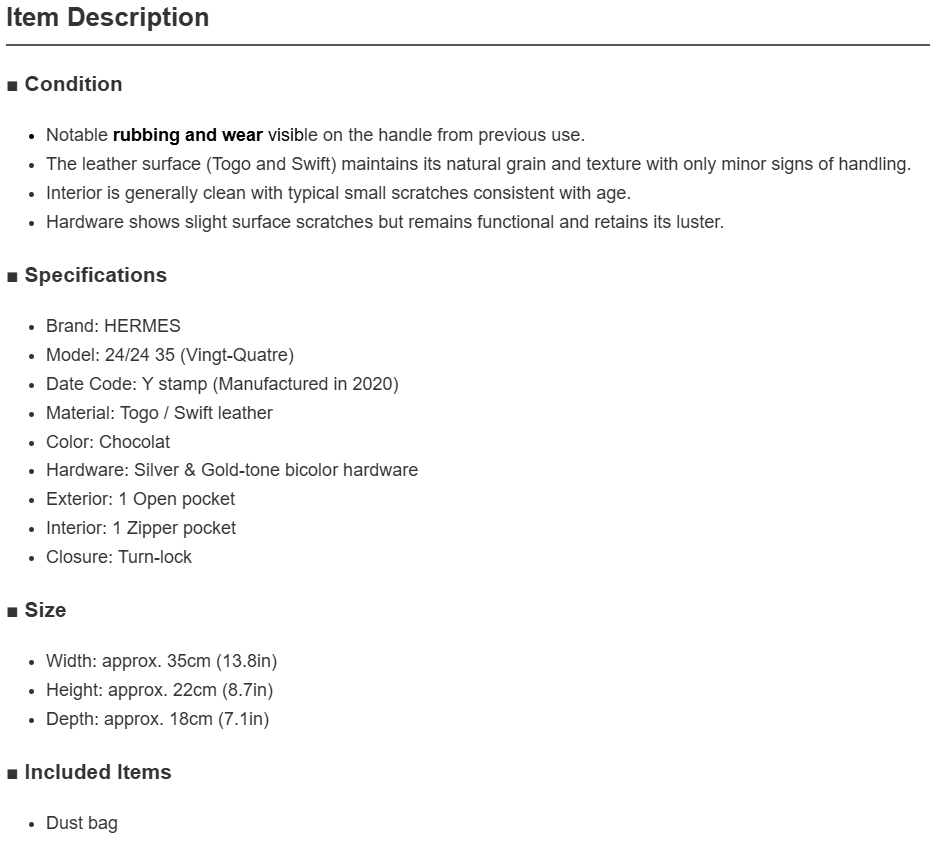Click the bicolor hardware specification line
The width and height of the screenshot is (930, 868).
click(x=232, y=470)
